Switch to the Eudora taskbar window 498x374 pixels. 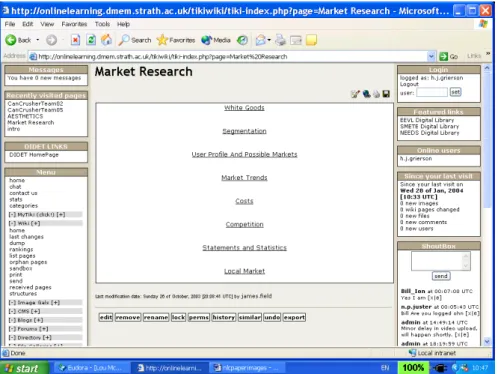(91, 368)
